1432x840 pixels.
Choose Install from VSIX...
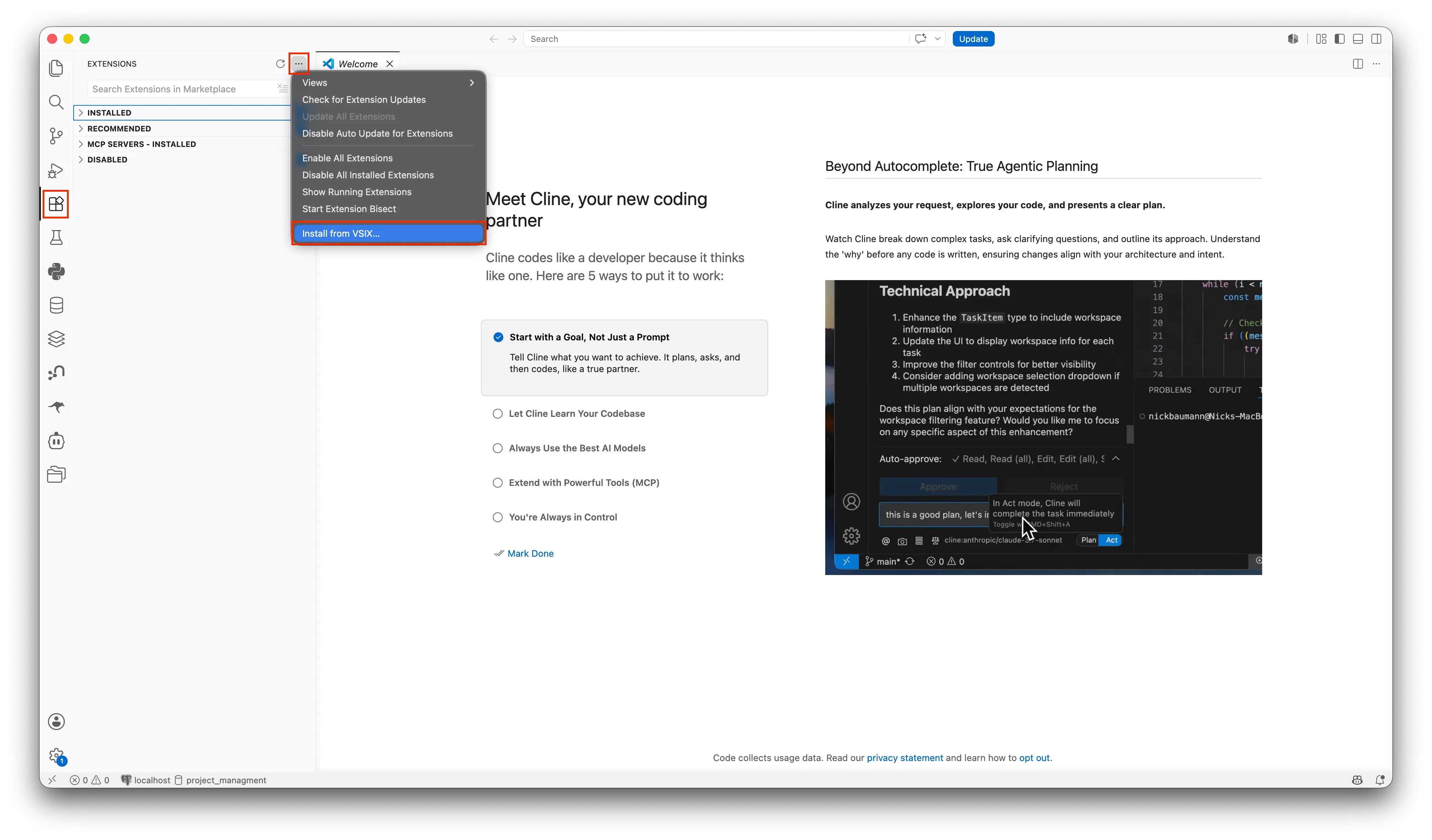coord(388,234)
